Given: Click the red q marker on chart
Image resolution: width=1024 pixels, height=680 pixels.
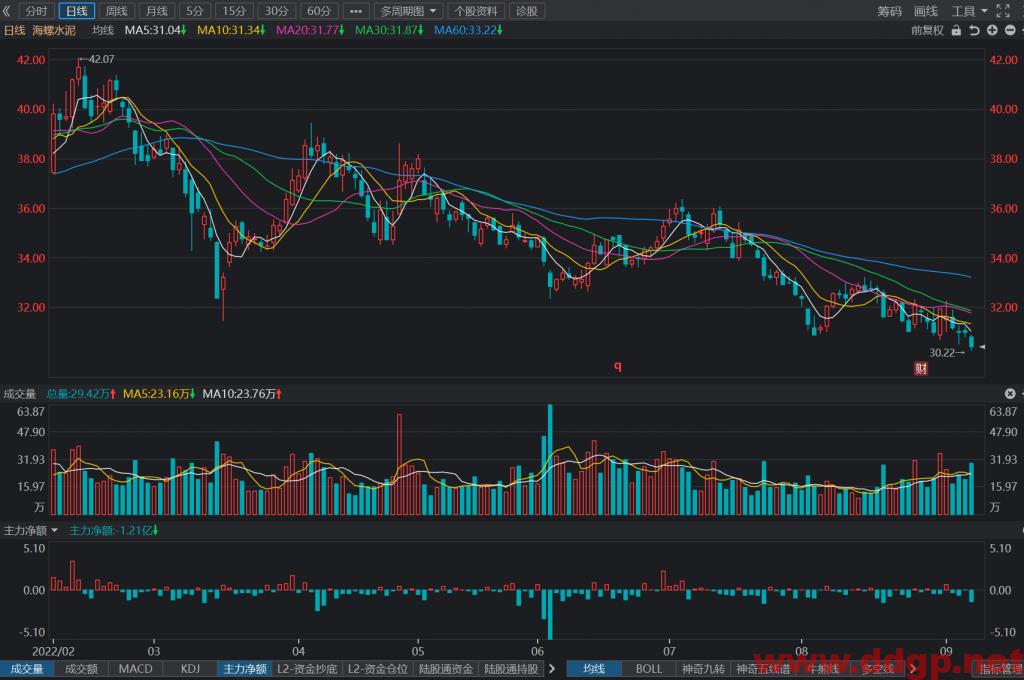Looking at the screenshot, I should click(x=617, y=366).
